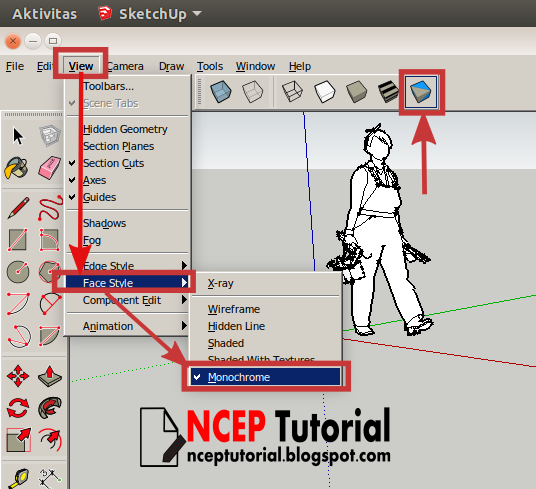Open the File menu

(x=15, y=66)
